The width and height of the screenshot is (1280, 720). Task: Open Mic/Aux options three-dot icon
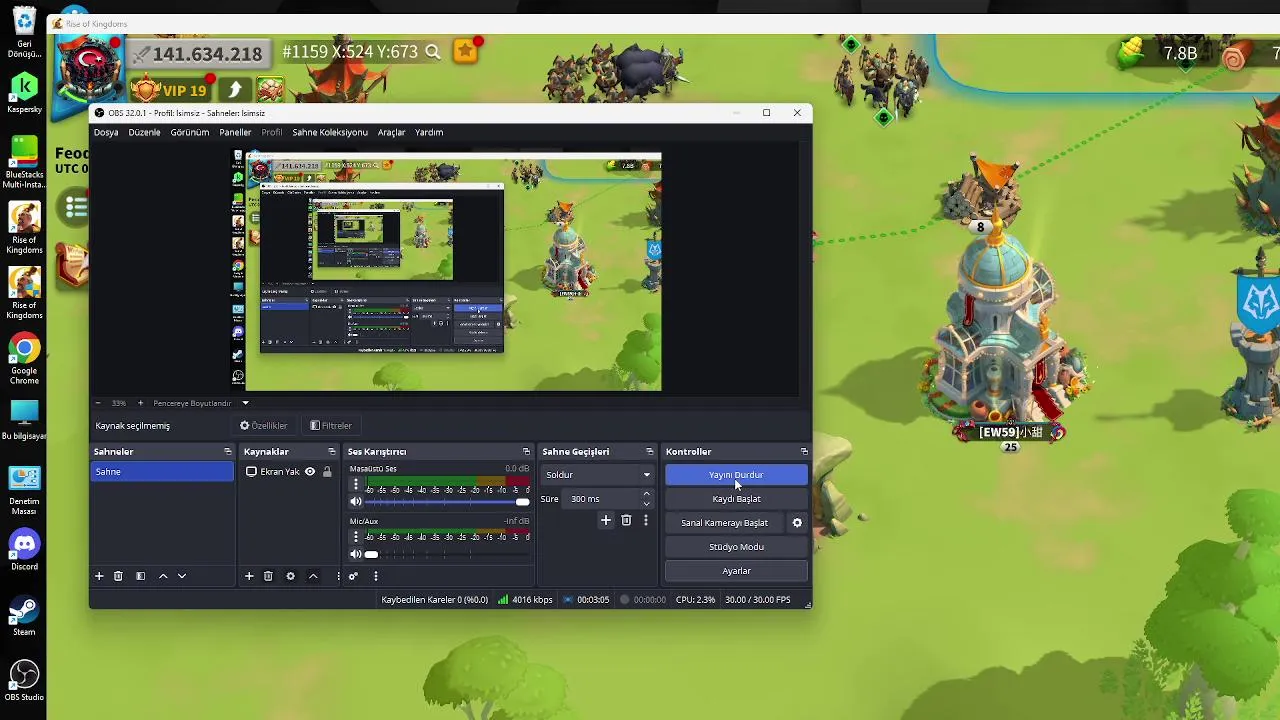click(355, 537)
